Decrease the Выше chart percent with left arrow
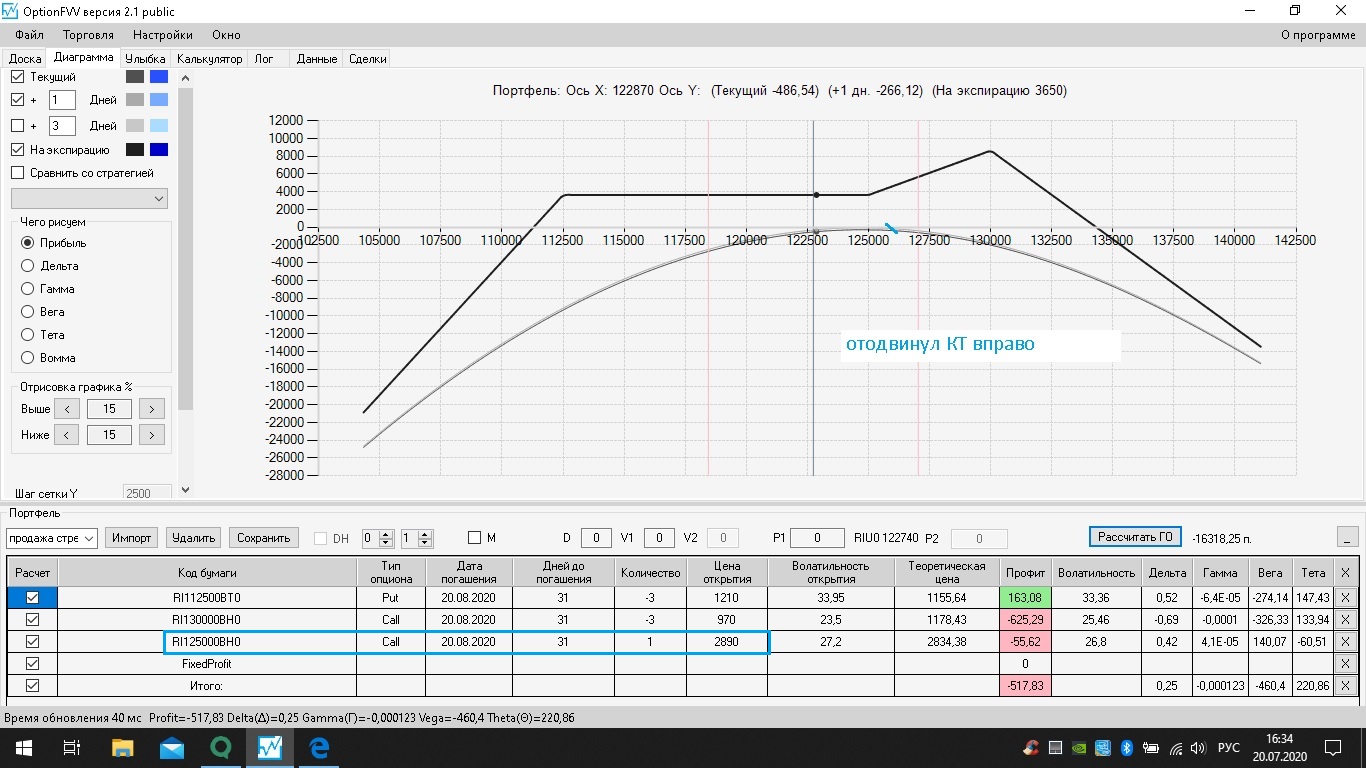 coord(66,409)
